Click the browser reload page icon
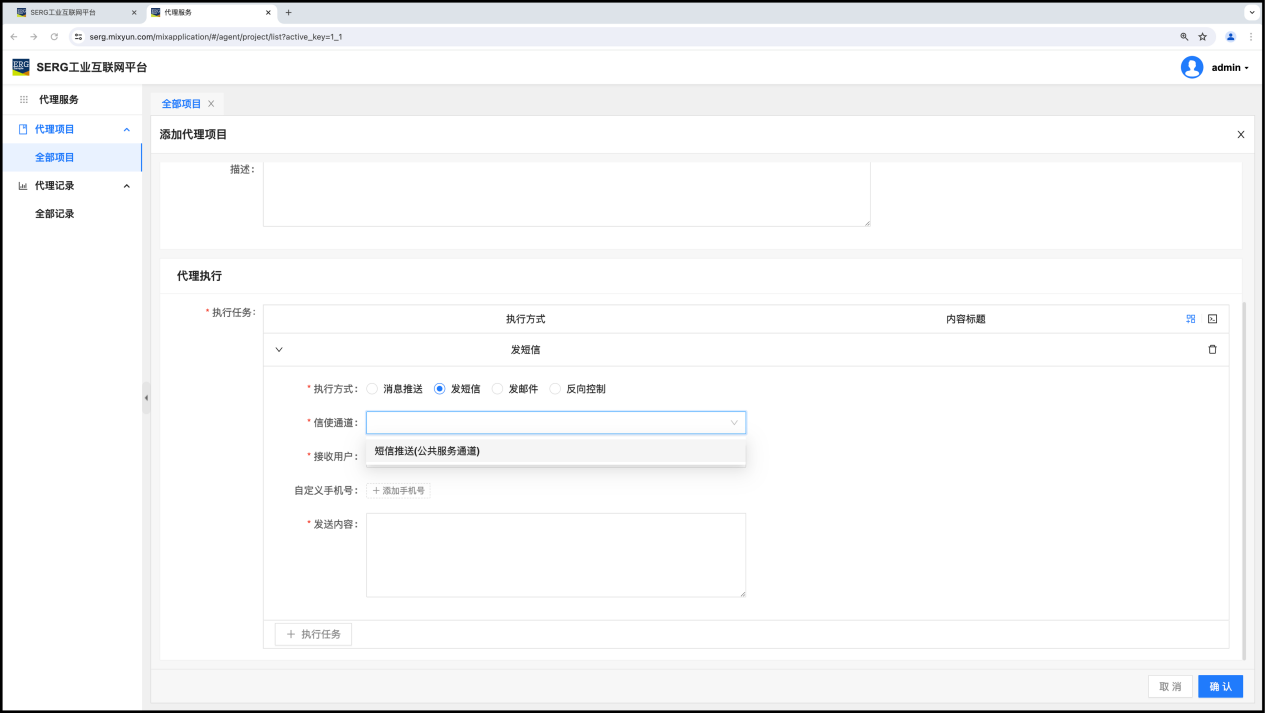The image size is (1265, 713). (x=54, y=37)
